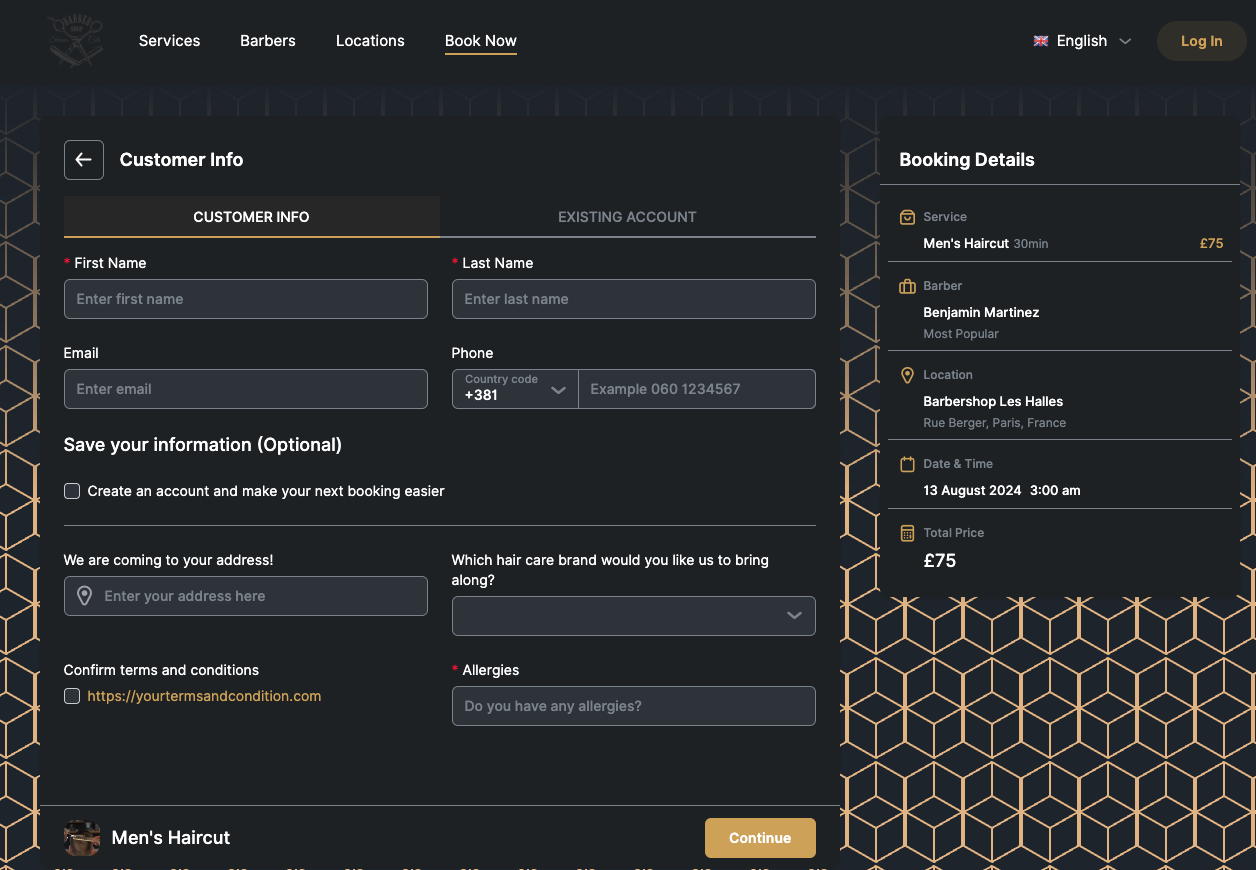Image resolution: width=1256 pixels, height=870 pixels.
Task: Check the terms and conditions checkbox
Action: [x=71, y=696]
